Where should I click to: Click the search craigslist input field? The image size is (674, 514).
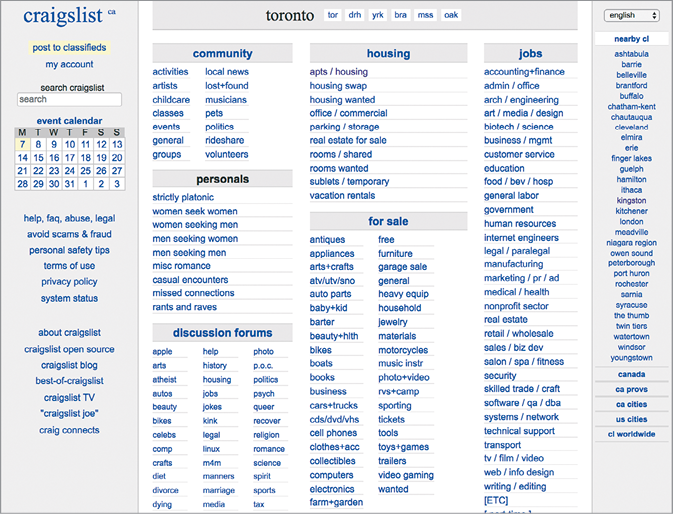(x=69, y=100)
